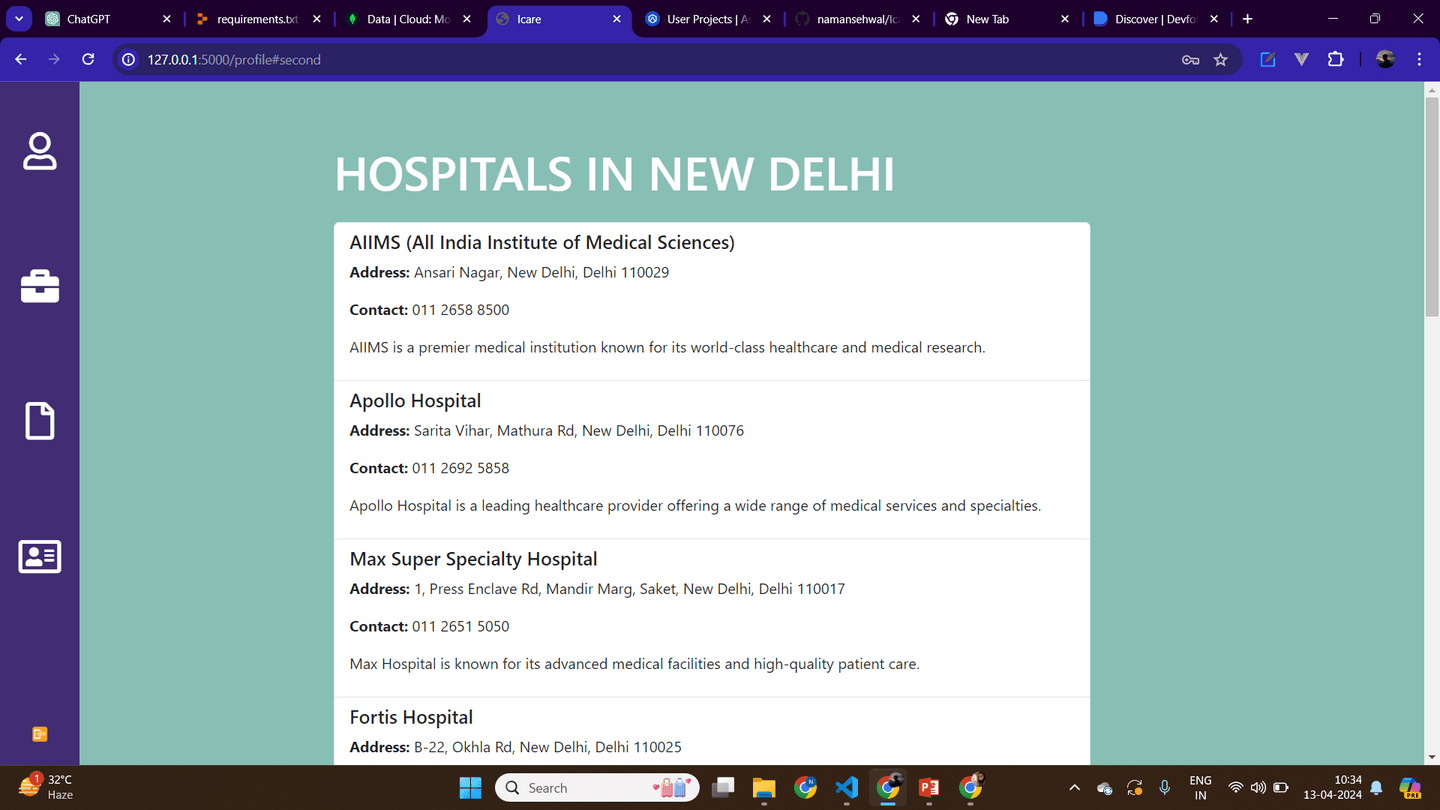Open Task View on the taskbar
The width and height of the screenshot is (1440, 810).
point(723,788)
